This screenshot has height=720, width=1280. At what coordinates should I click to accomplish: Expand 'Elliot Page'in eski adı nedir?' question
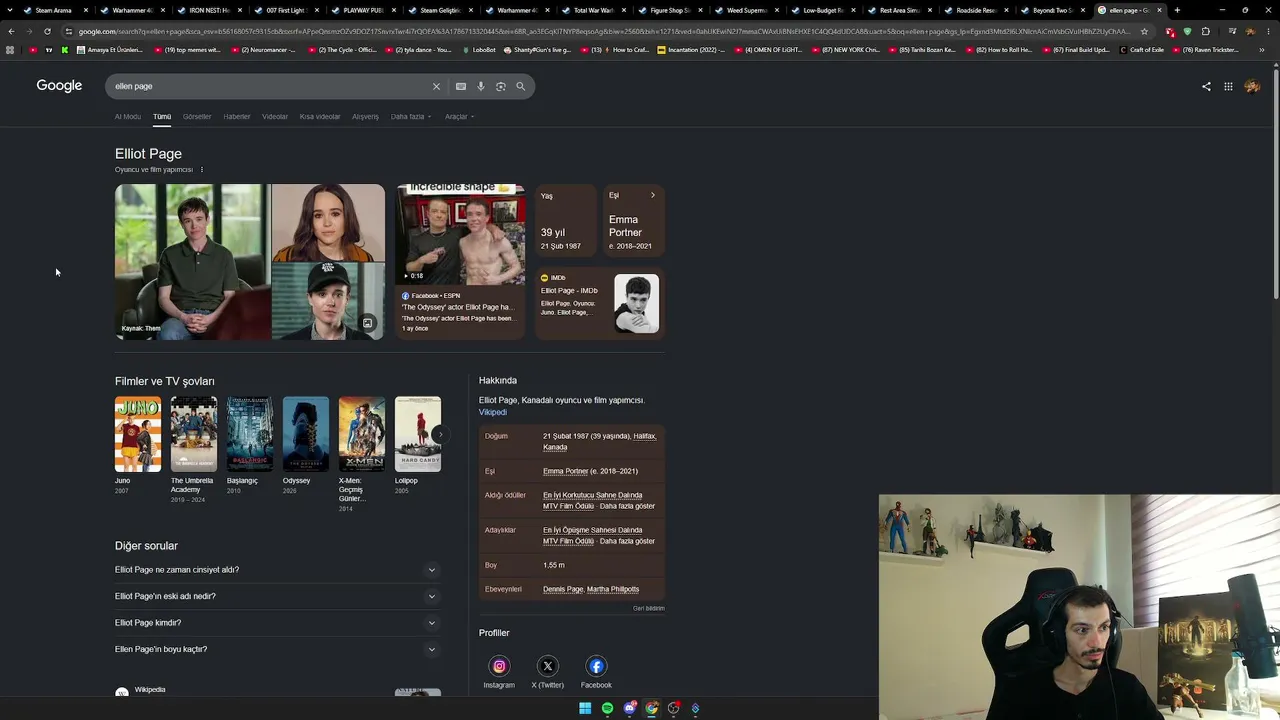pyautogui.click(x=277, y=596)
